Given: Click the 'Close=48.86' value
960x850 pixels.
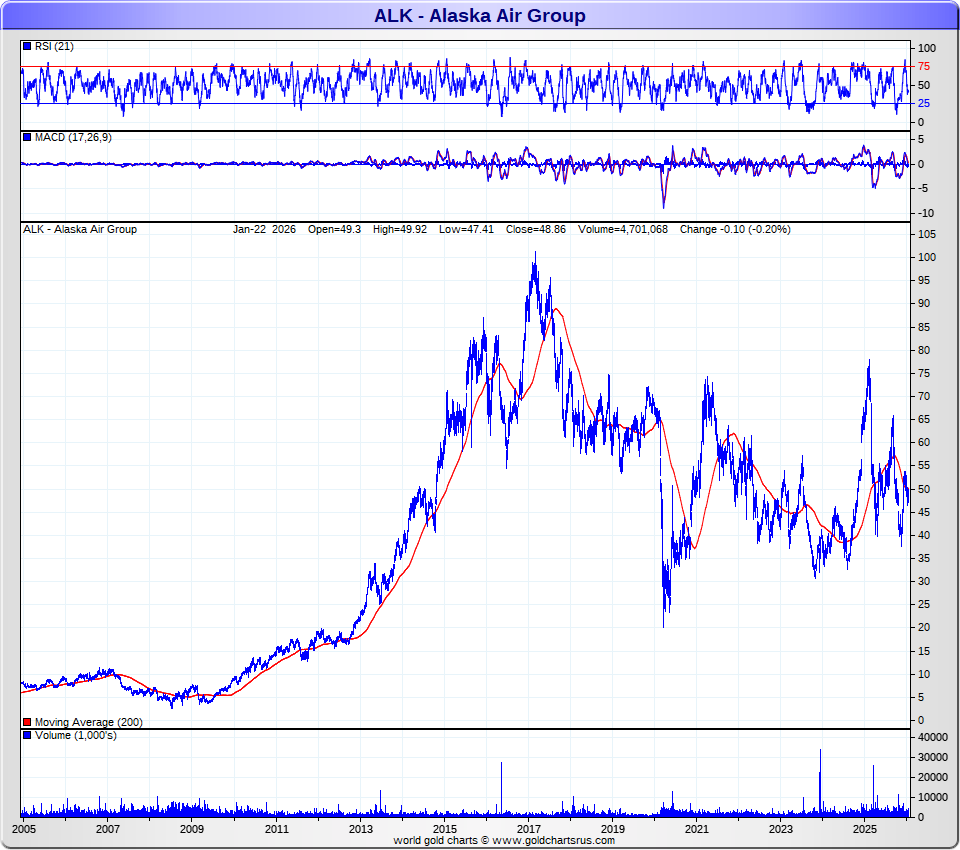Looking at the screenshot, I should pyautogui.click(x=536, y=229).
